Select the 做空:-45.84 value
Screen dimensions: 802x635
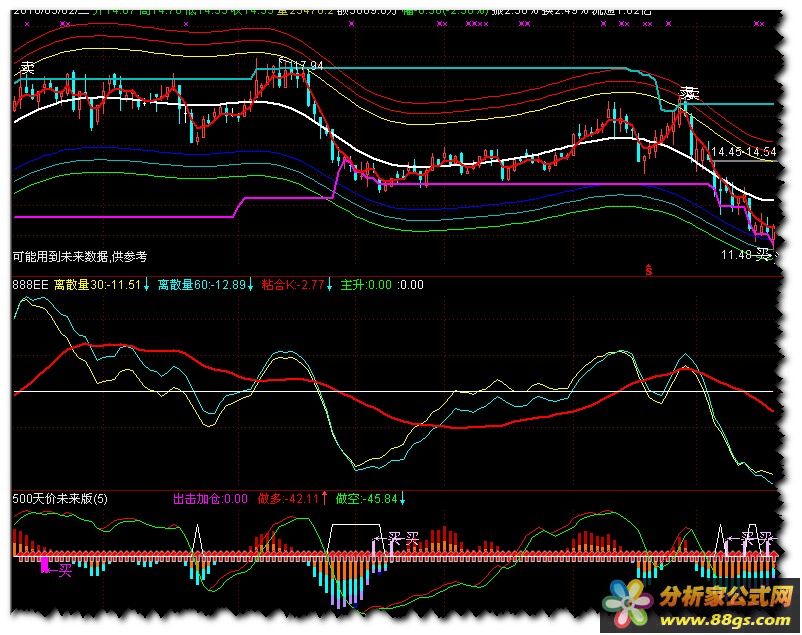click(367, 498)
